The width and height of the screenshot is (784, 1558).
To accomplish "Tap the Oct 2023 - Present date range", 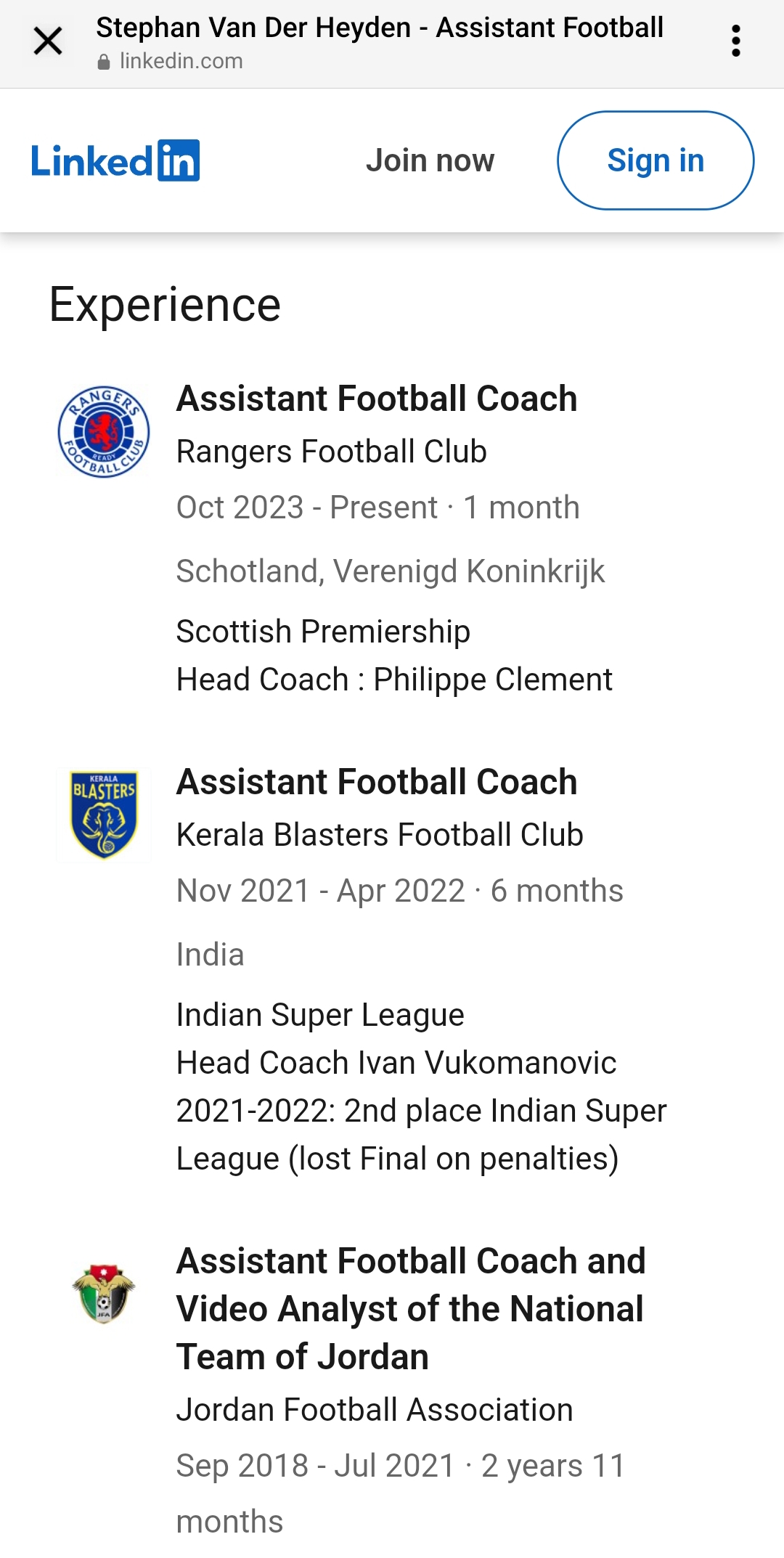I will click(306, 507).
